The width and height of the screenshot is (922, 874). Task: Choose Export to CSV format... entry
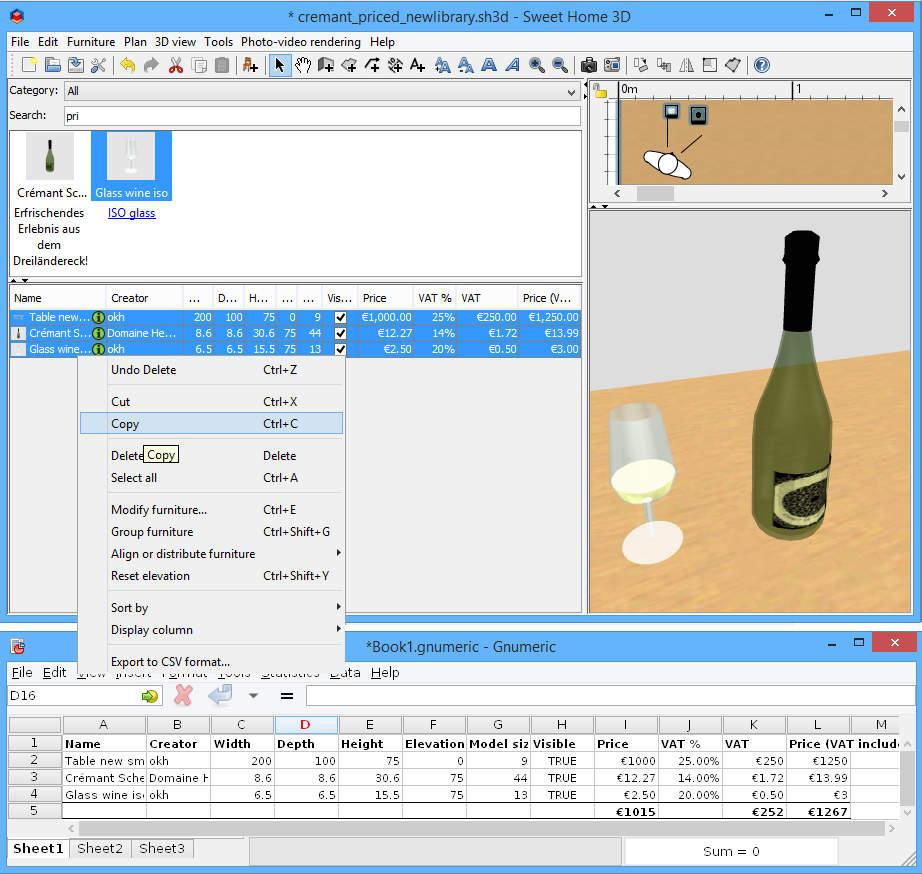point(211,662)
